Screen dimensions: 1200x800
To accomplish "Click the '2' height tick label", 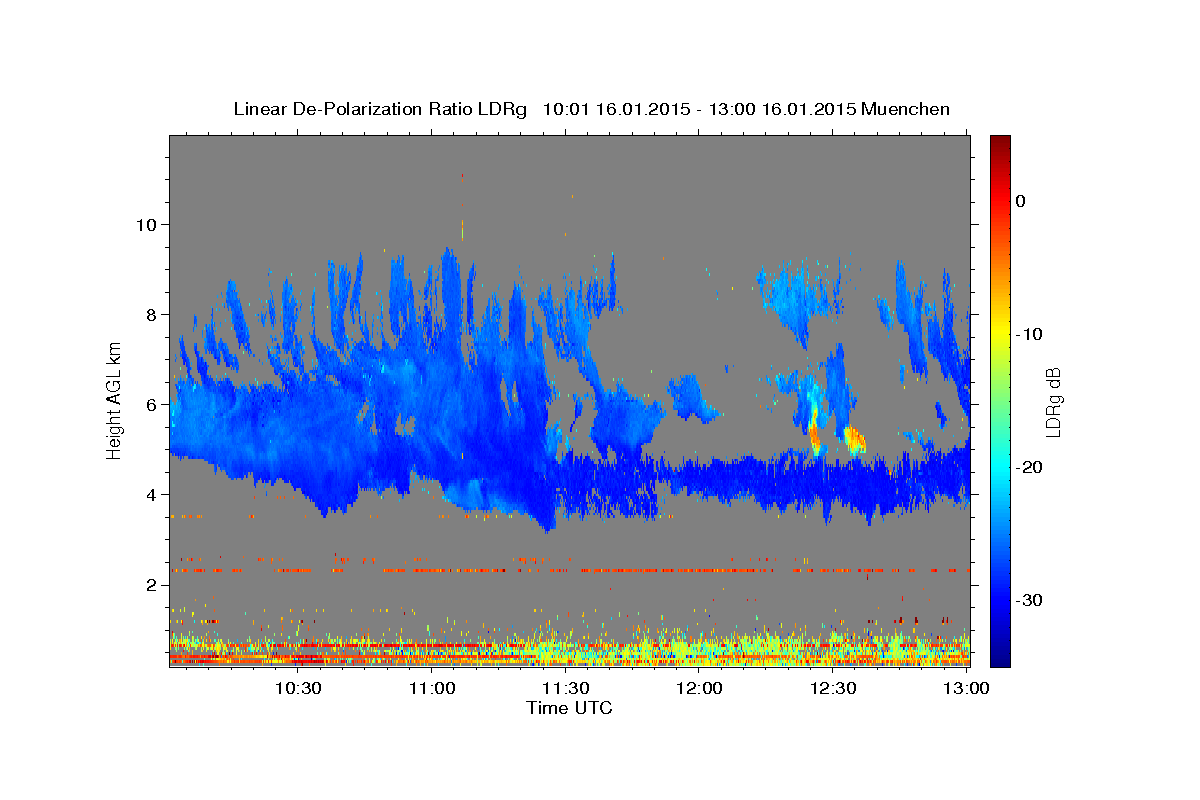I will pos(151,584).
